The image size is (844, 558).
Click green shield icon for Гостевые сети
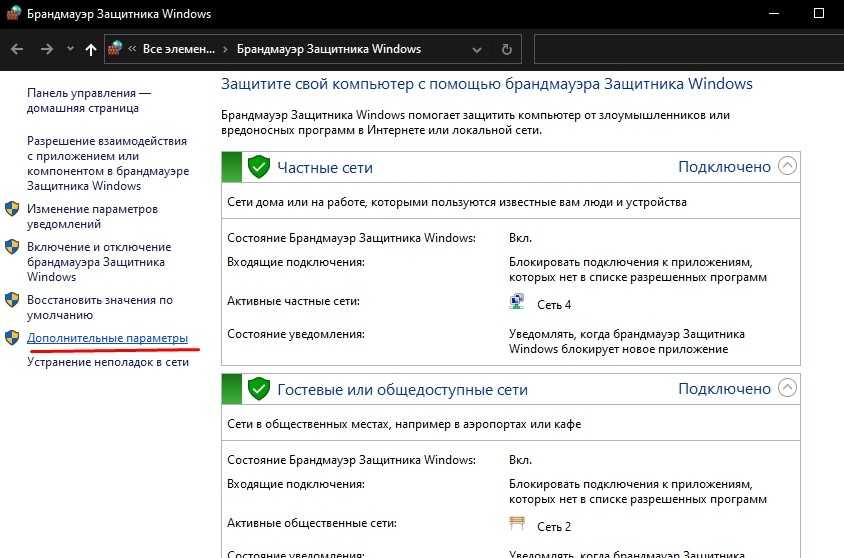click(x=259, y=389)
